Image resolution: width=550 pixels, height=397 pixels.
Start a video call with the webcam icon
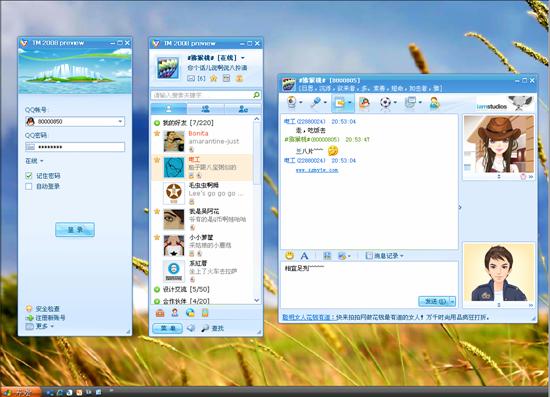[292, 102]
